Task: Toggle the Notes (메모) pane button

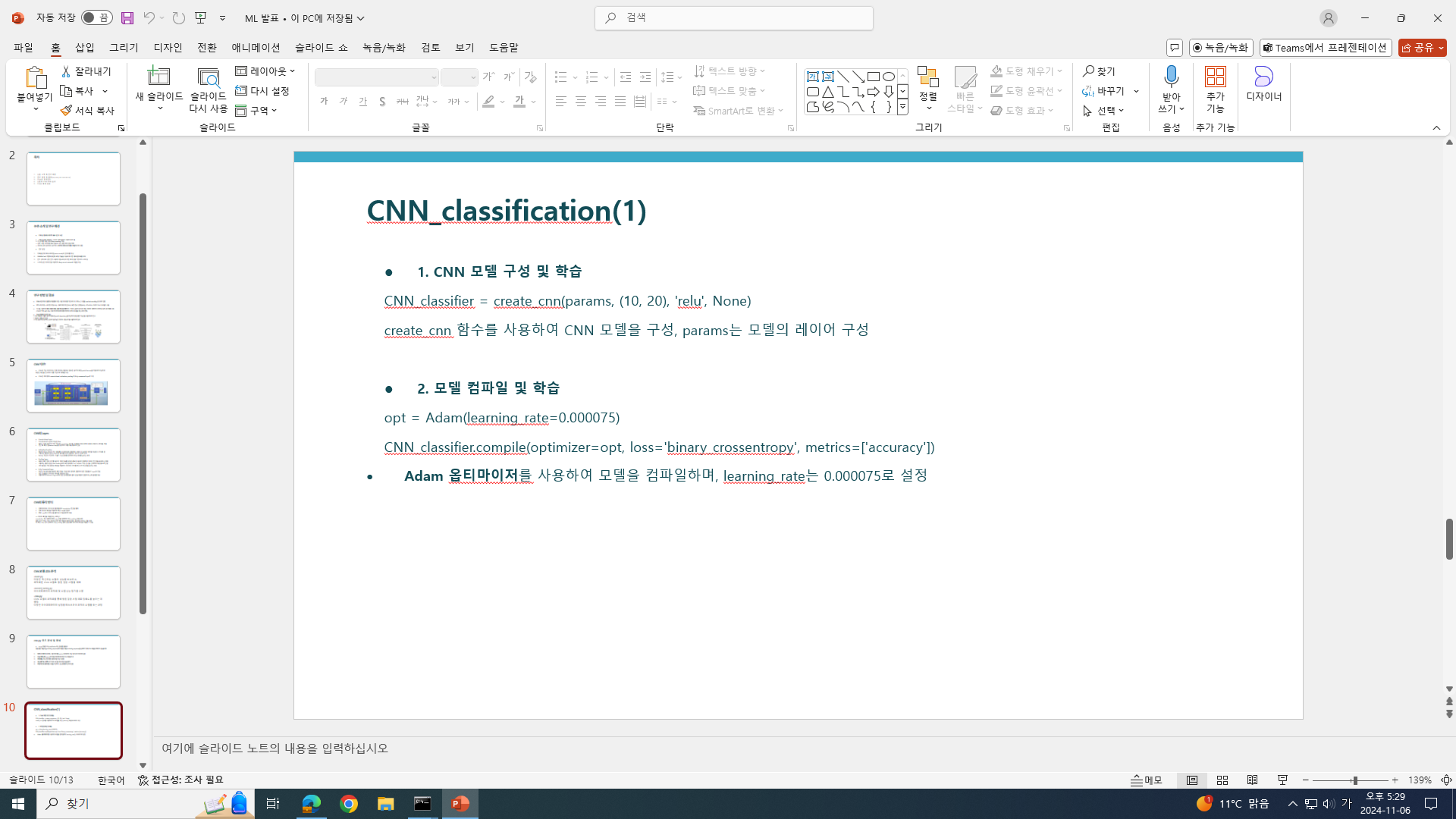Action: click(x=1147, y=780)
